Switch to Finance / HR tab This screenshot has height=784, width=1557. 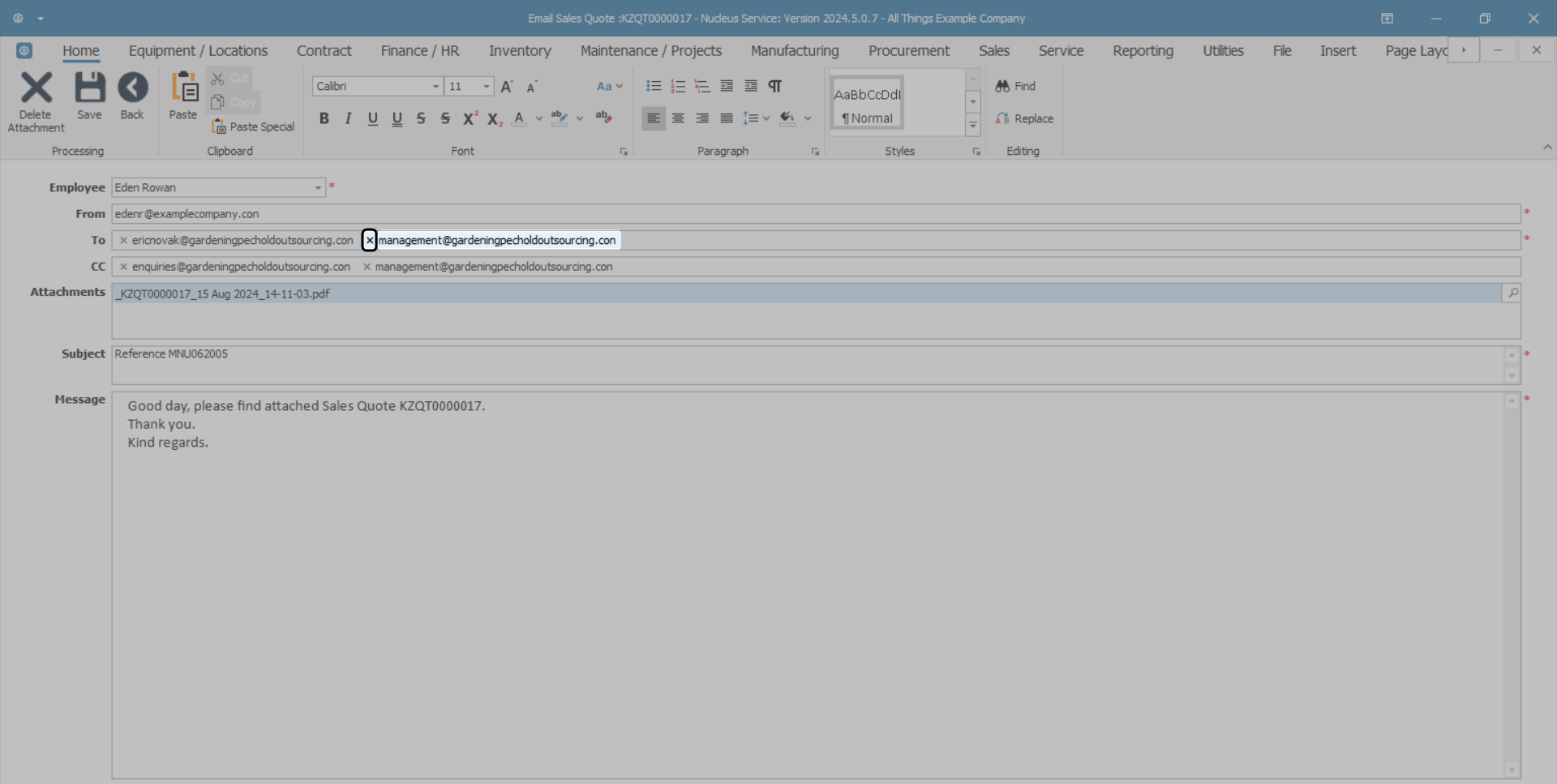click(x=420, y=50)
